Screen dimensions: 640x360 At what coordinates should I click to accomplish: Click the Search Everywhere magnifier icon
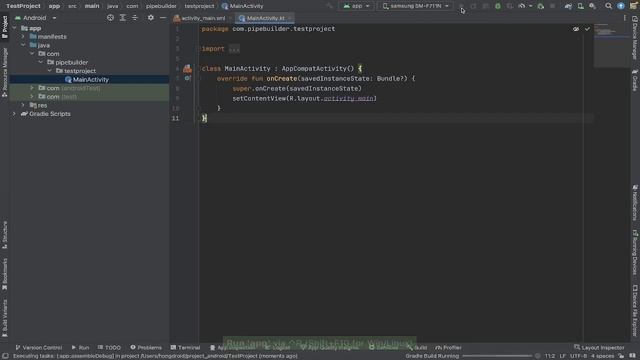(608, 6)
